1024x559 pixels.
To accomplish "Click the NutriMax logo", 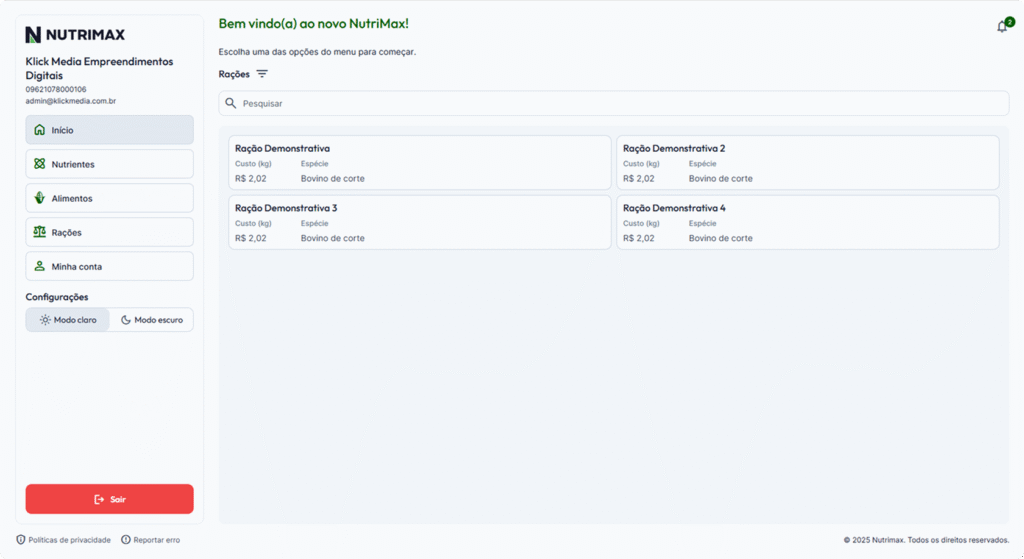I will point(76,35).
